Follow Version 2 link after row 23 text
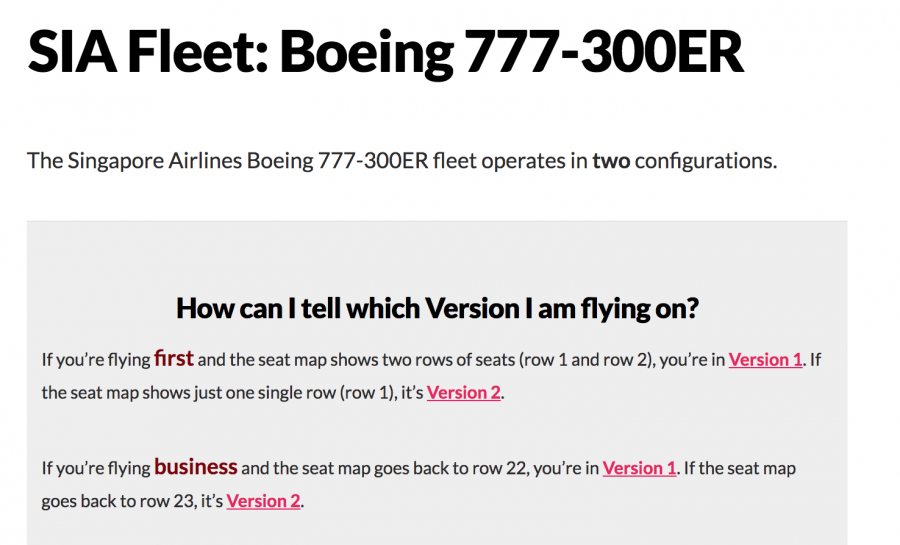900x545 pixels. 263,501
